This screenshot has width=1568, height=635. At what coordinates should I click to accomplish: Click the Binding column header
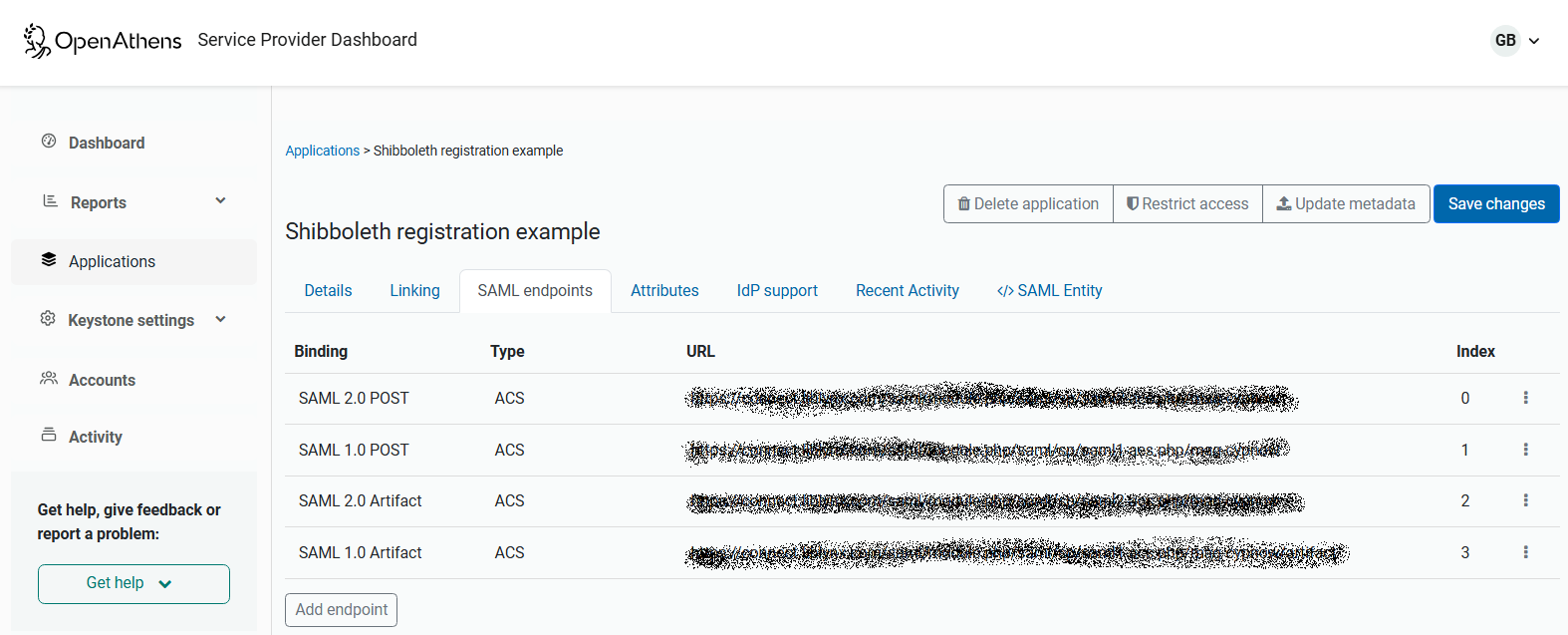coord(321,351)
